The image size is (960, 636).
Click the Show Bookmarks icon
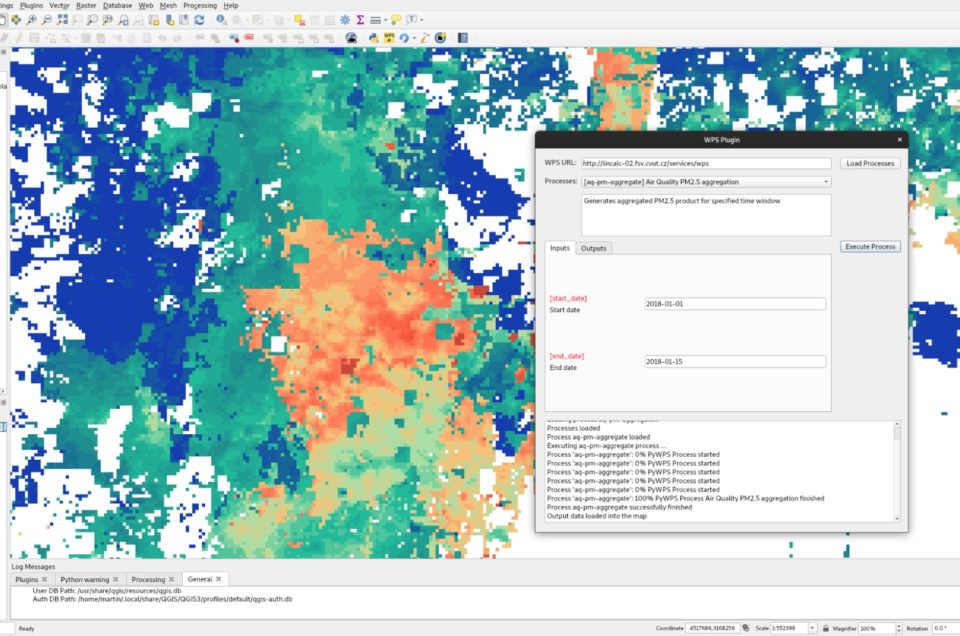point(184,20)
